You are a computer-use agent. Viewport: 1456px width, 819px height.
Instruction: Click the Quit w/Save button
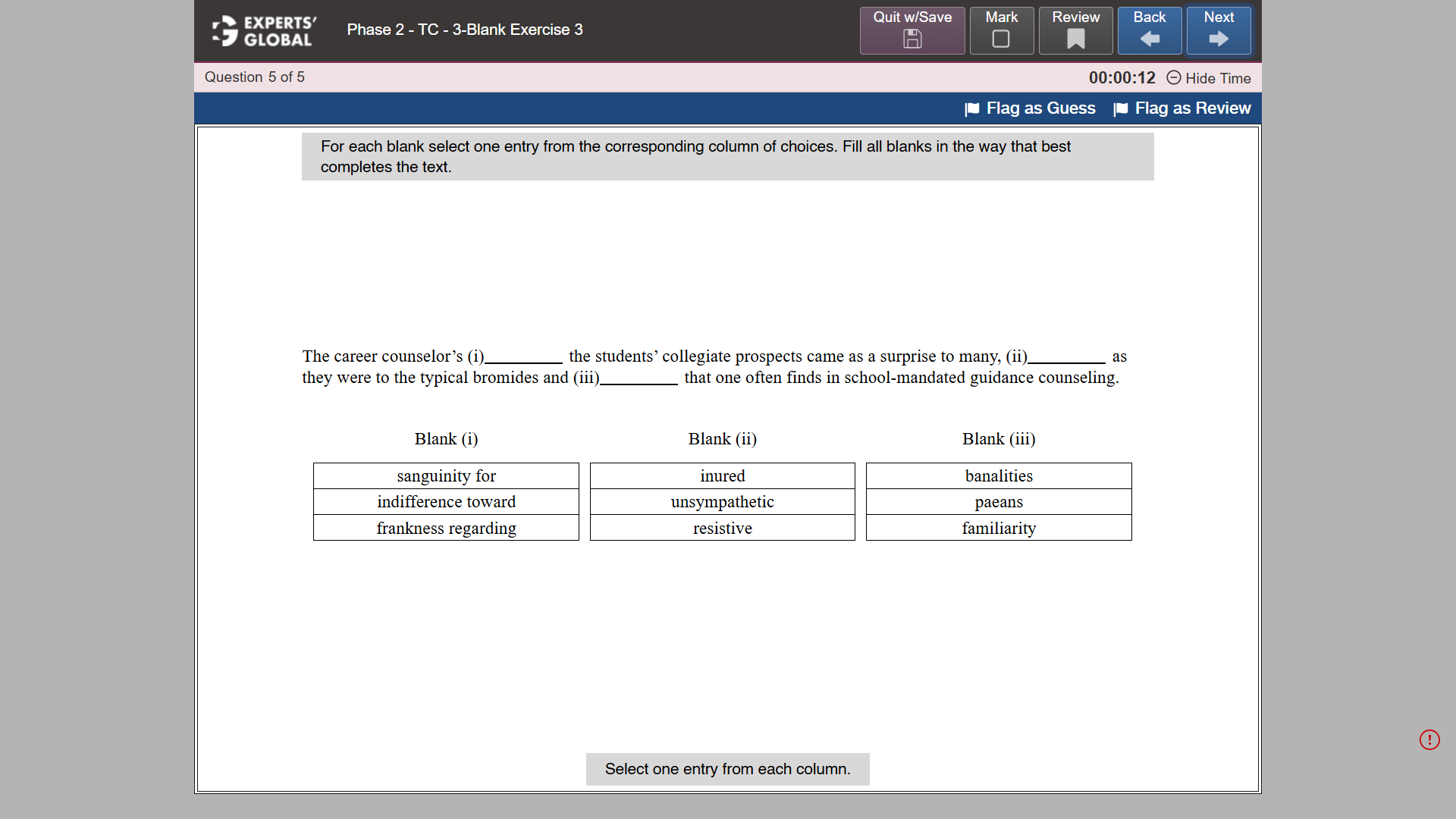pyautogui.click(x=912, y=30)
